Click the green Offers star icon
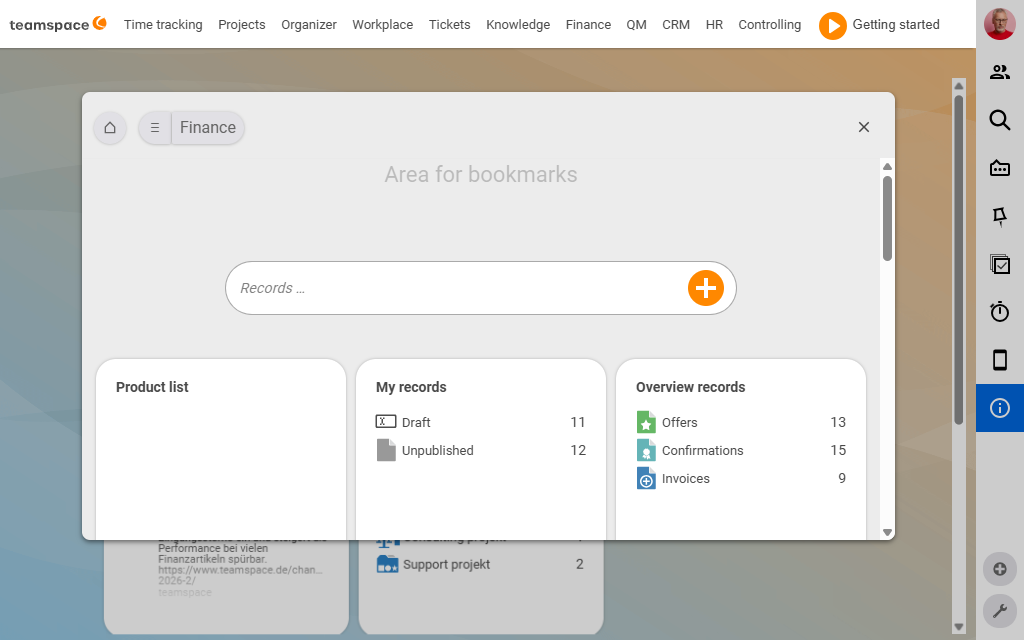Viewport: 1024px width, 640px height. point(646,422)
